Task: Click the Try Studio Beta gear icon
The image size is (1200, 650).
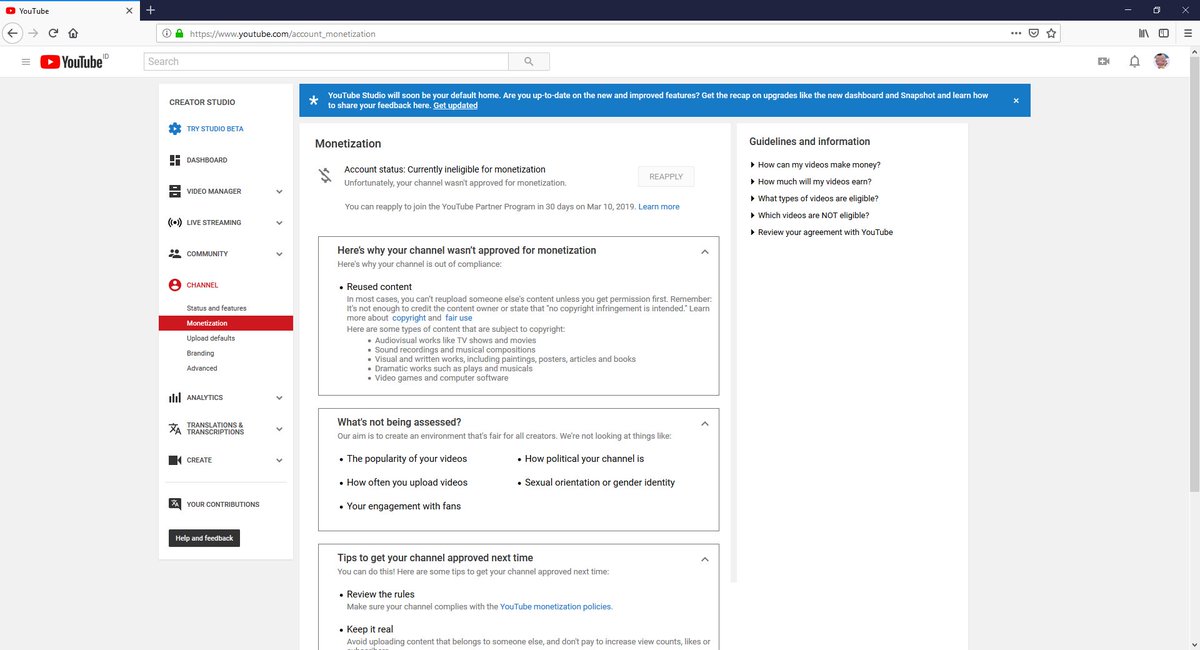Action: coord(175,129)
